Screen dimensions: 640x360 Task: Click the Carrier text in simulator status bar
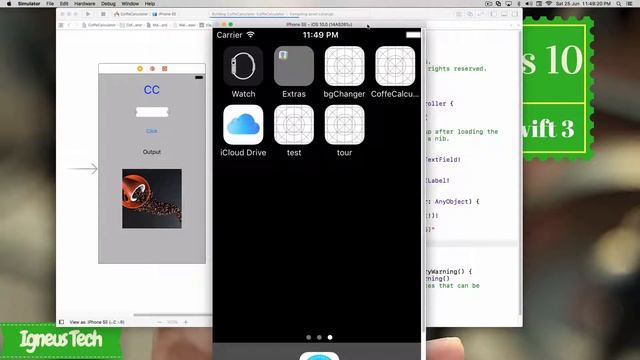click(x=229, y=35)
